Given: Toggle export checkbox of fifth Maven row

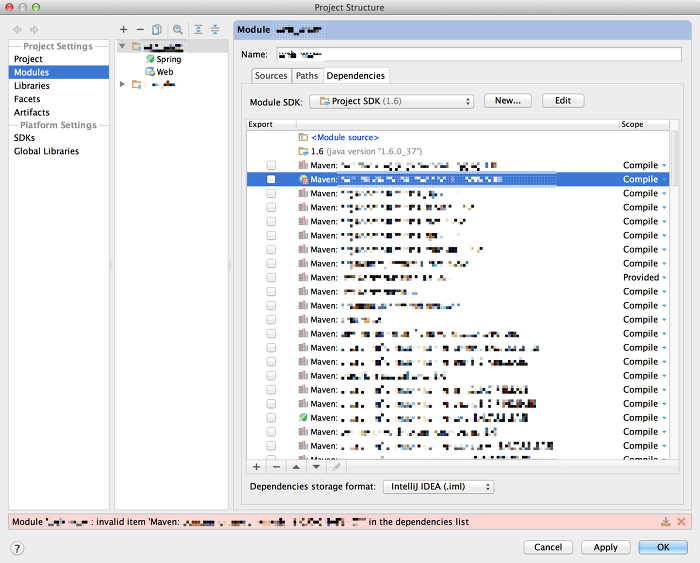Looking at the screenshot, I should pos(271,221).
